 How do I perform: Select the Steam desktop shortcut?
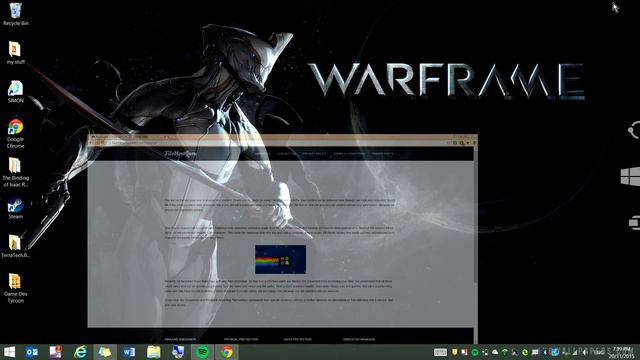click(15, 208)
